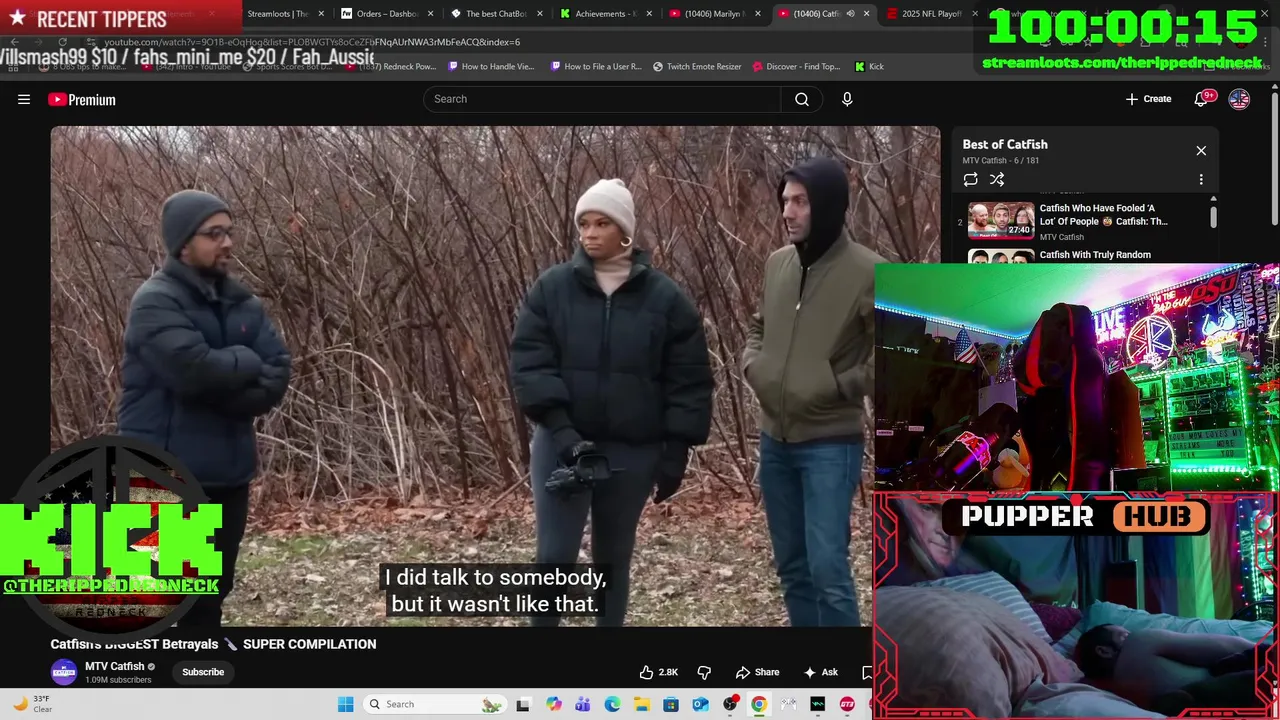Open Copilot from taskbar
Viewport: 1280px width, 720px height.
point(554,704)
